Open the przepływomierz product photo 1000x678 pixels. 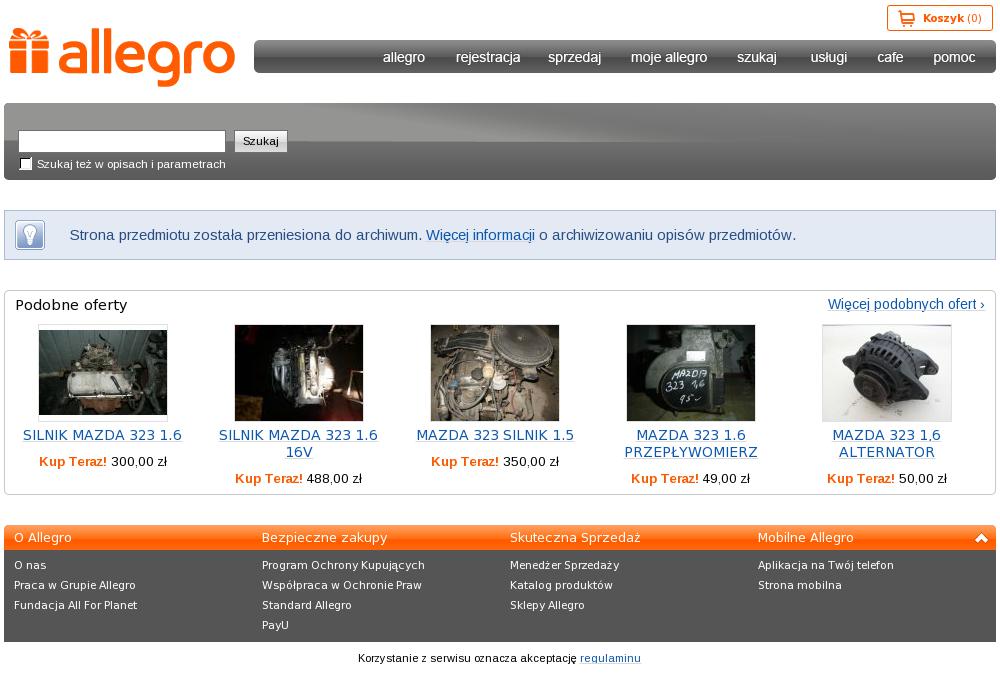coord(691,373)
